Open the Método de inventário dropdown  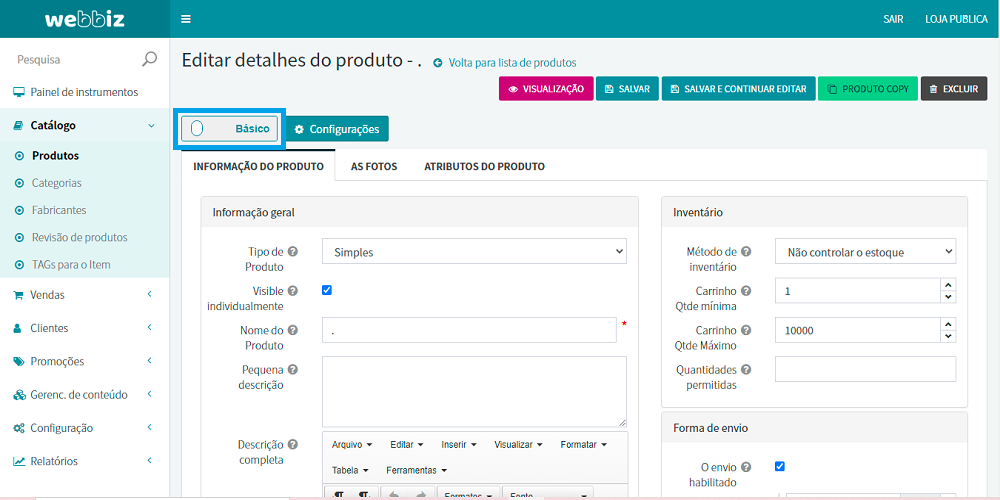[x=865, y=252]
